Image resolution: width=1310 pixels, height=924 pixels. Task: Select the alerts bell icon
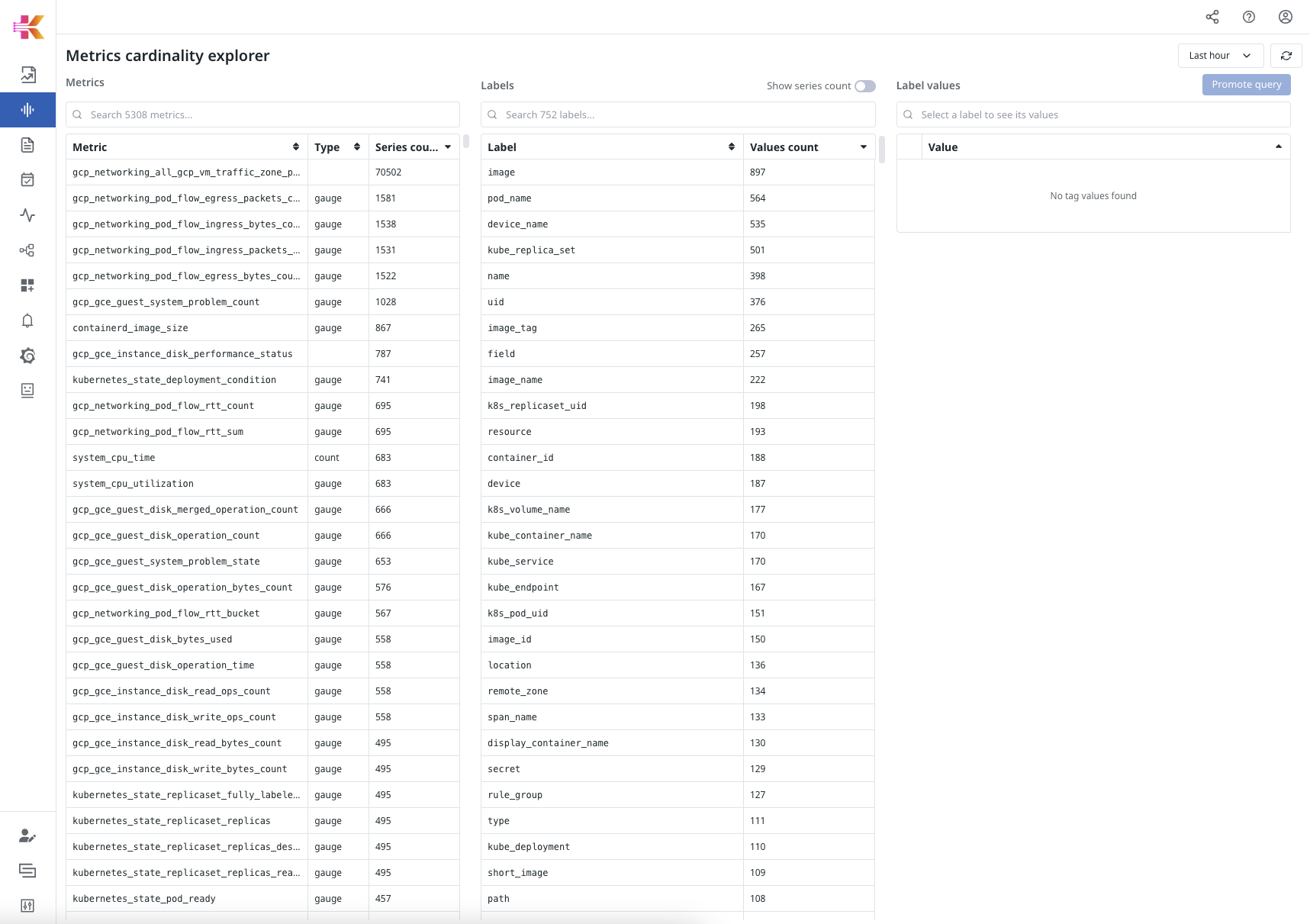(27, 320)
